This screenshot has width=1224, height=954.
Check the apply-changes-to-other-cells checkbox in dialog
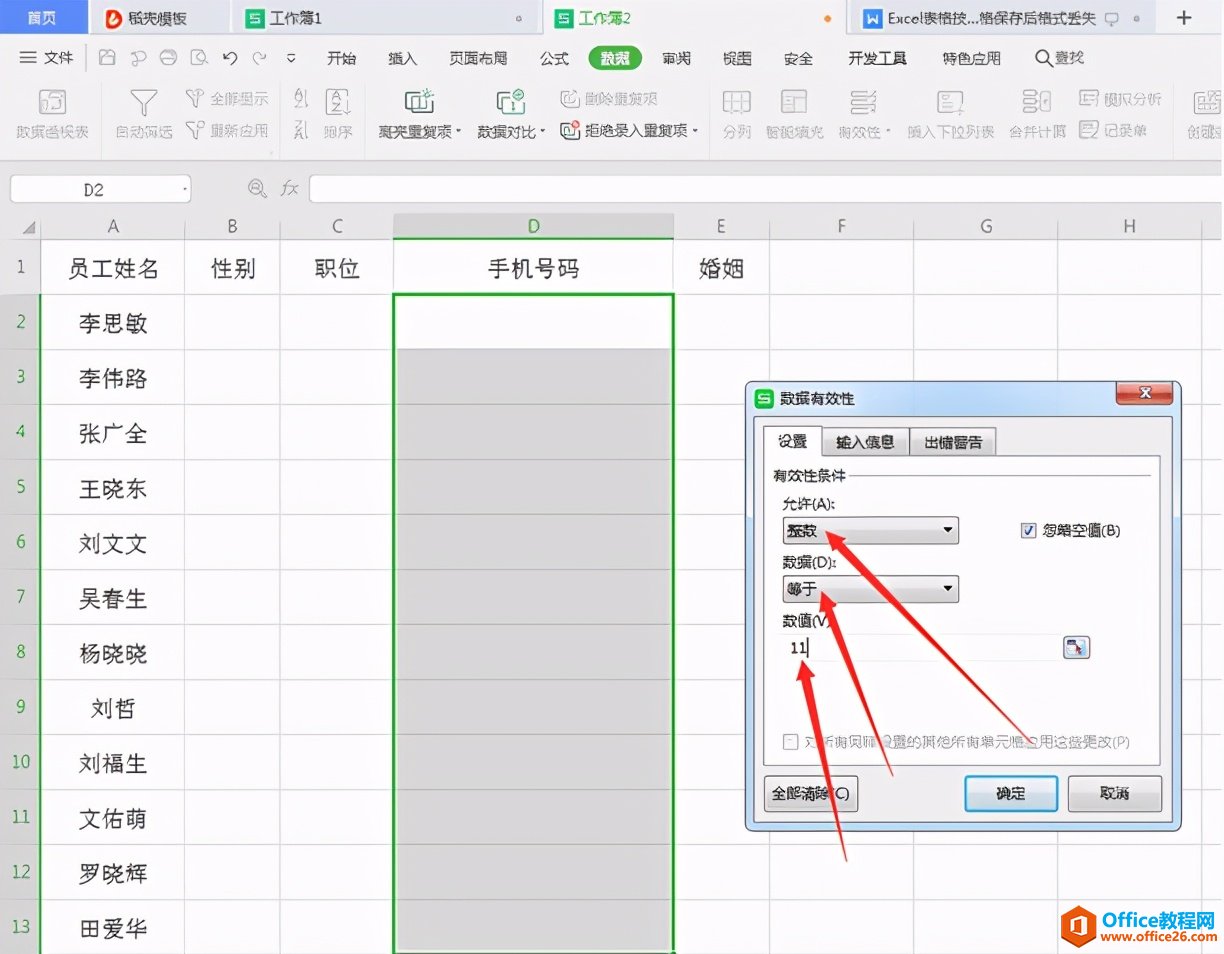pyautogui.click(x=791, y=742)
